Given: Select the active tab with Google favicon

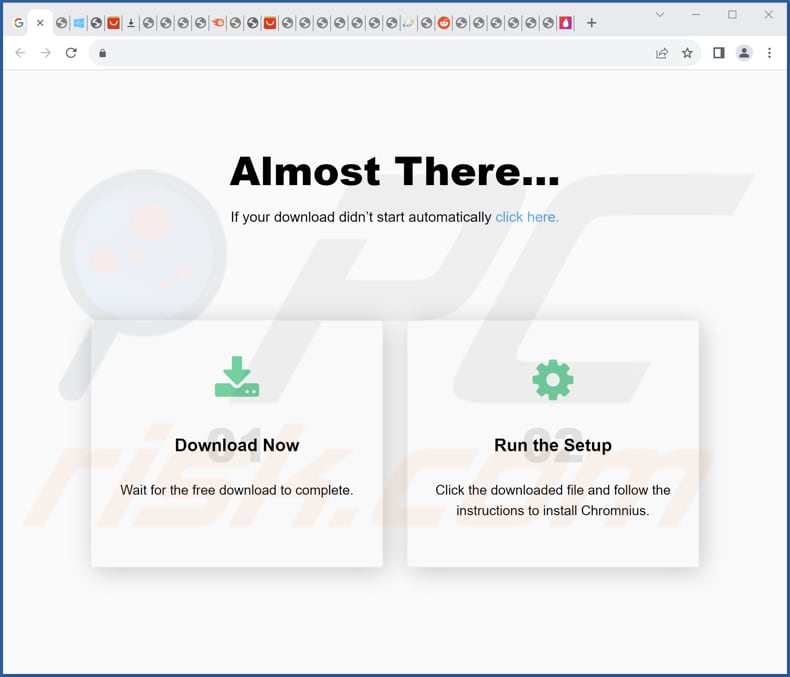Looking at the screenshot, I should (x=19, y=23).
